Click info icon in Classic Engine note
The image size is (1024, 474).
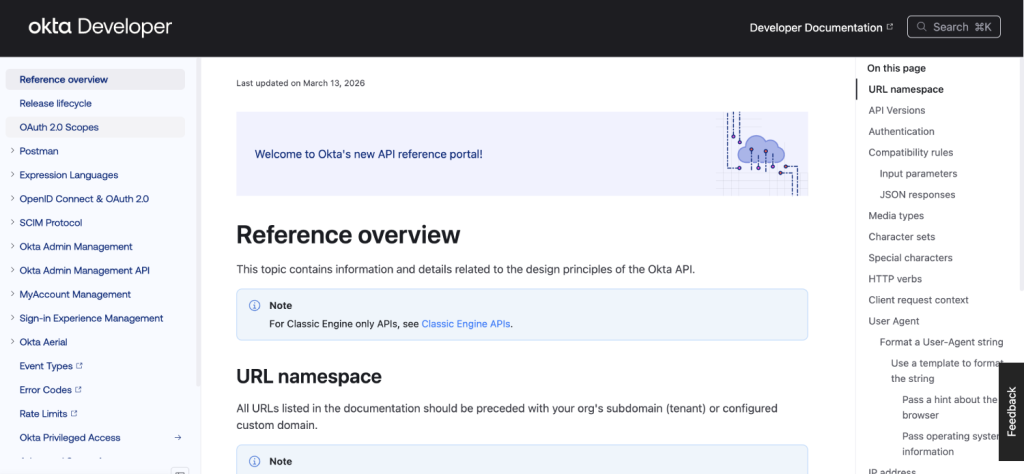(x=255, y=306)
